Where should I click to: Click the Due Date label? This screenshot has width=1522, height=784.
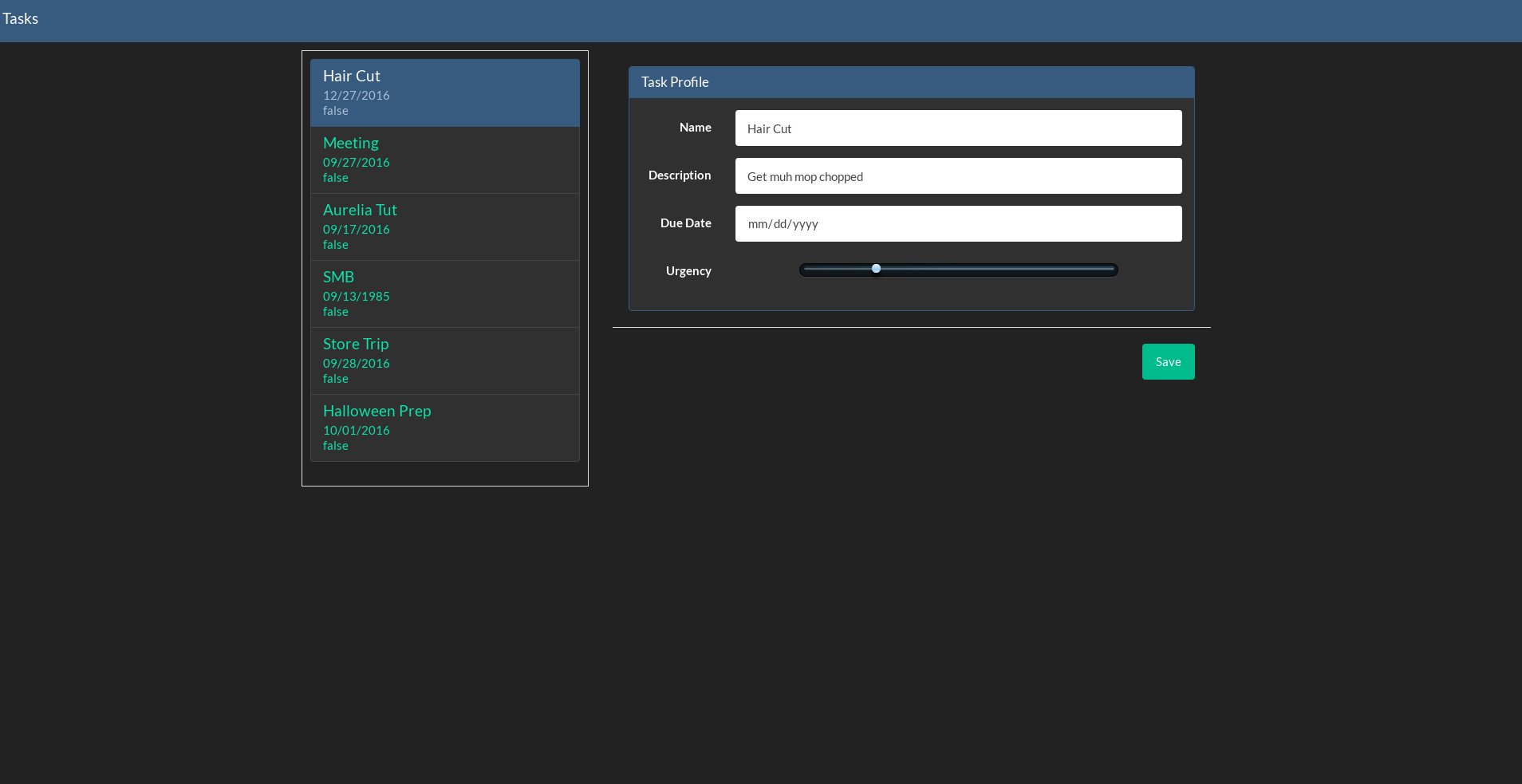(686, 223)
